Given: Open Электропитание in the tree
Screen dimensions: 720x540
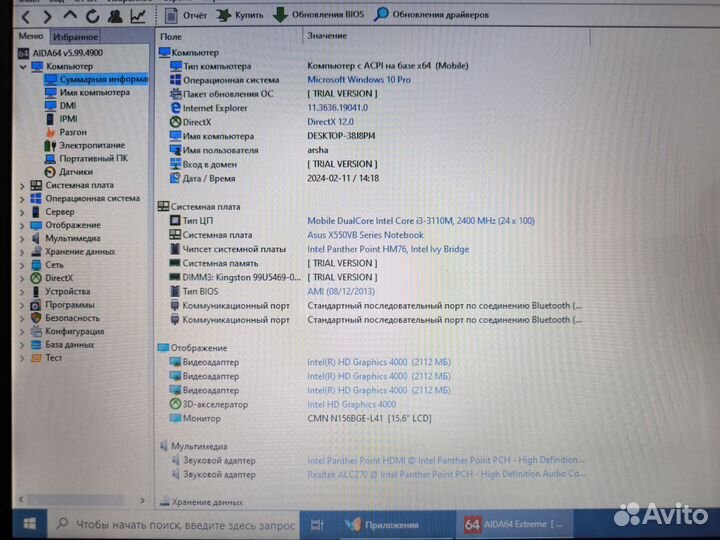Looking at the screenshot, I should (x=85, y=146).
